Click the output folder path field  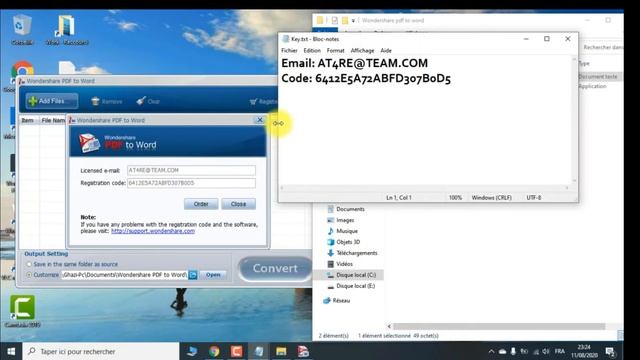(x=124, y=275)
